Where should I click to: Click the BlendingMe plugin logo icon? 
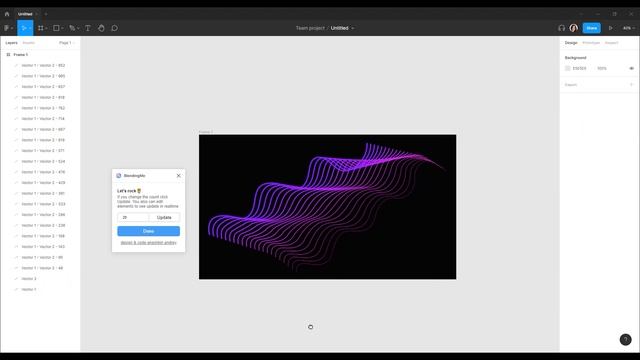point(119,176)
